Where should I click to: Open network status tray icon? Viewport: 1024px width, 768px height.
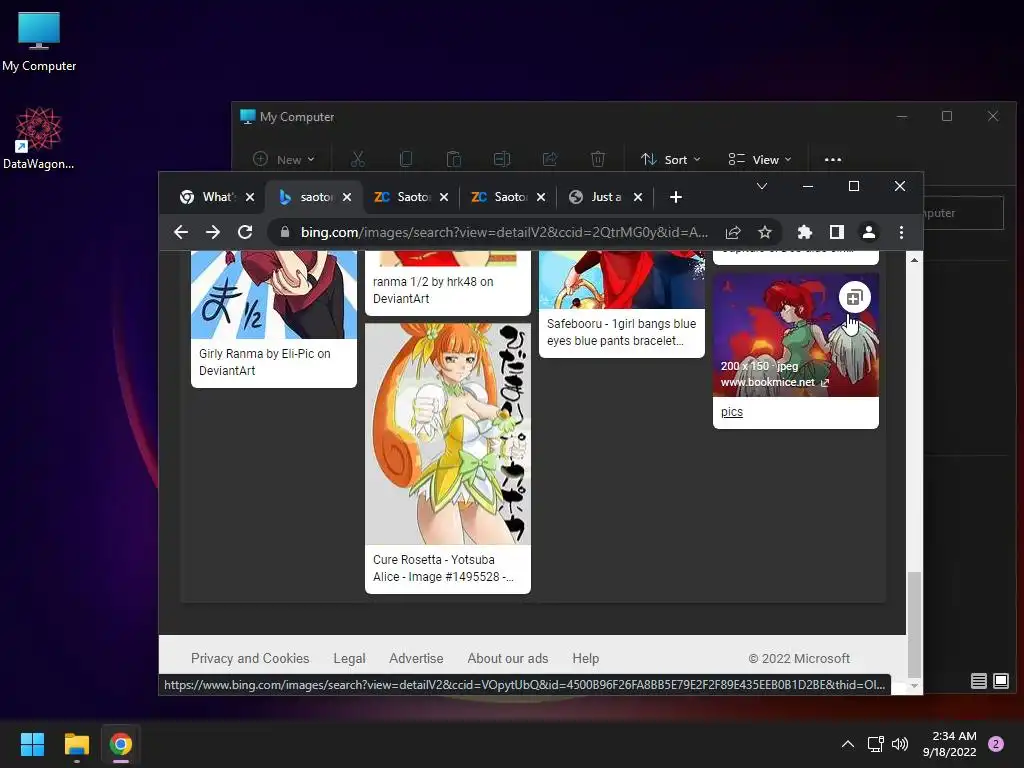pyautogui.click(x=875, y=744)
